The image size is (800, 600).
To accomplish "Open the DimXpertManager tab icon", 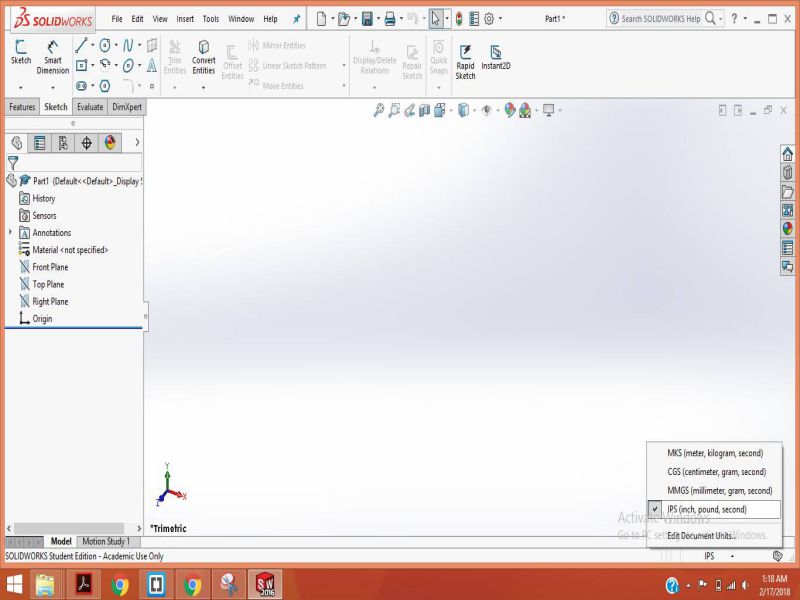I will coord(86,142).
